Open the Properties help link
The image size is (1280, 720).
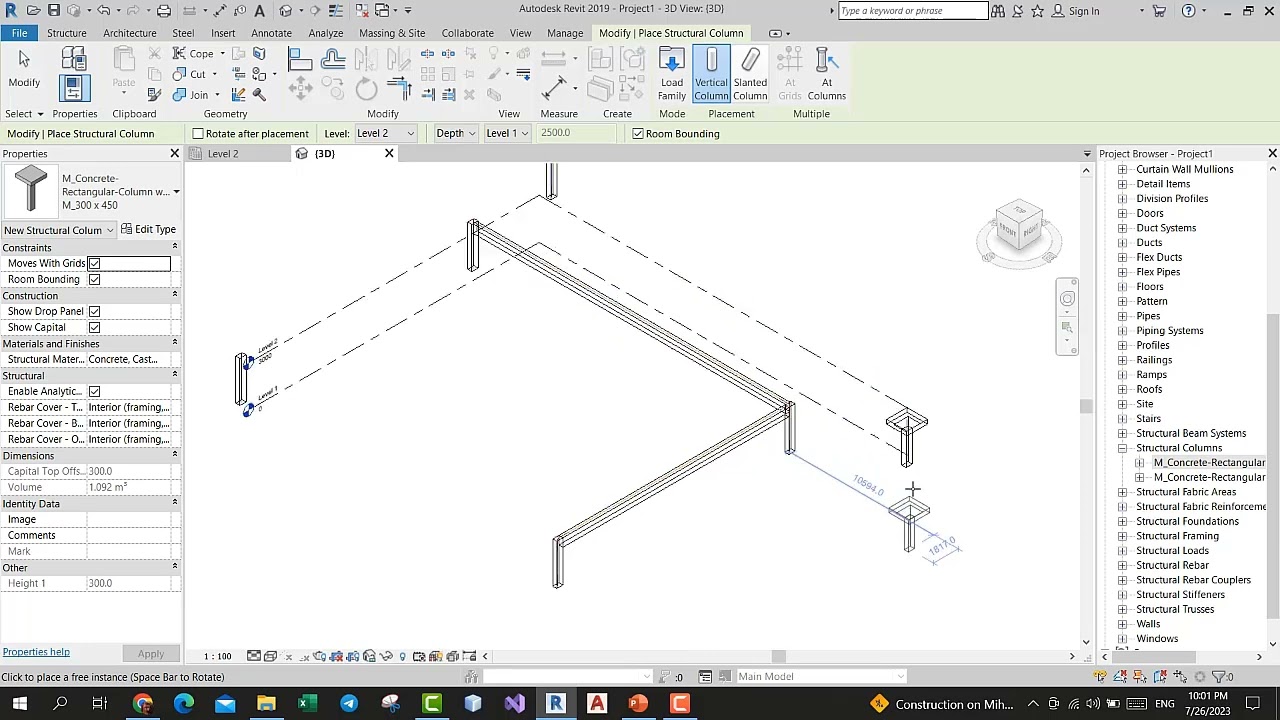36,652
